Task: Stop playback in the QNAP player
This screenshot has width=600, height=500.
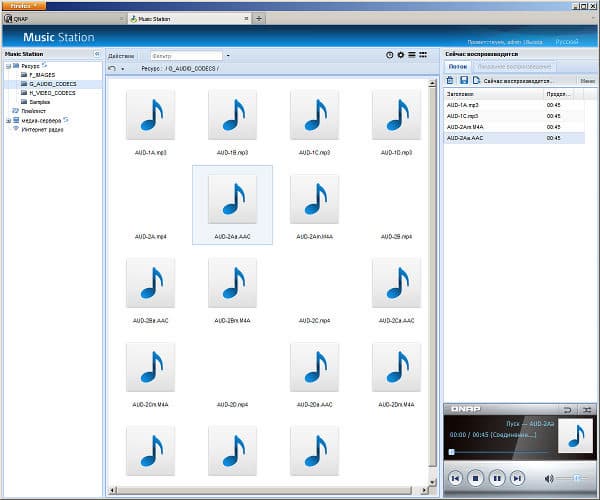Action: [x=475, y=478]
